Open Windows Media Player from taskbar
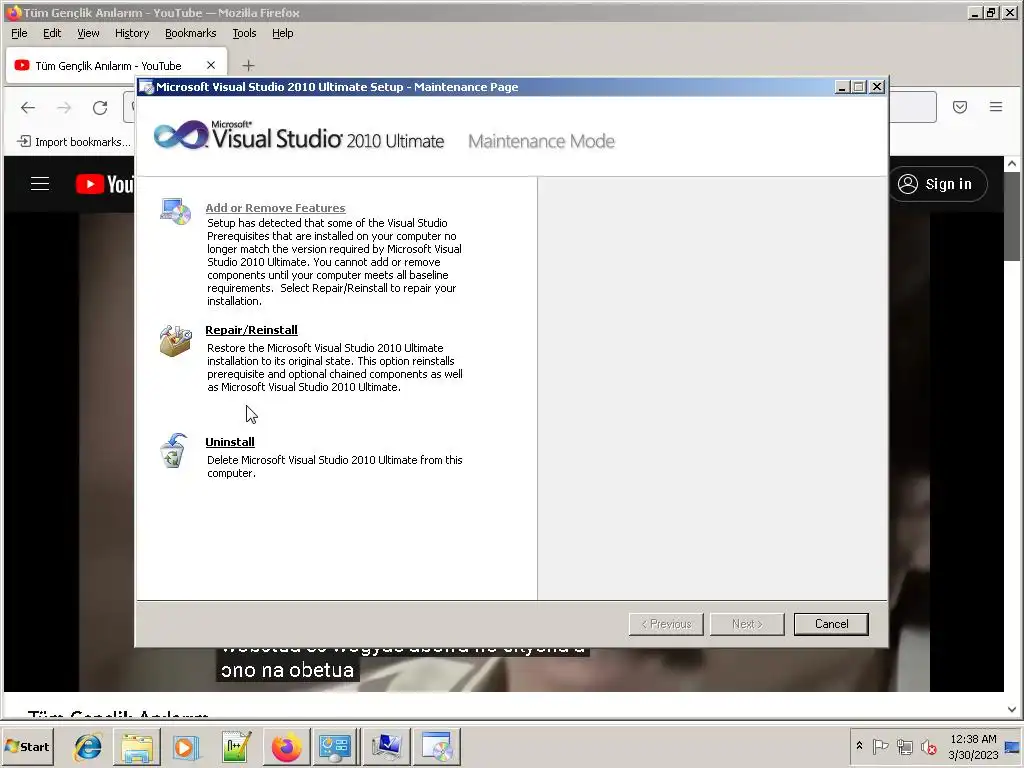Image resolution: width=1024 pixels, height=768 pixels. 185,746
